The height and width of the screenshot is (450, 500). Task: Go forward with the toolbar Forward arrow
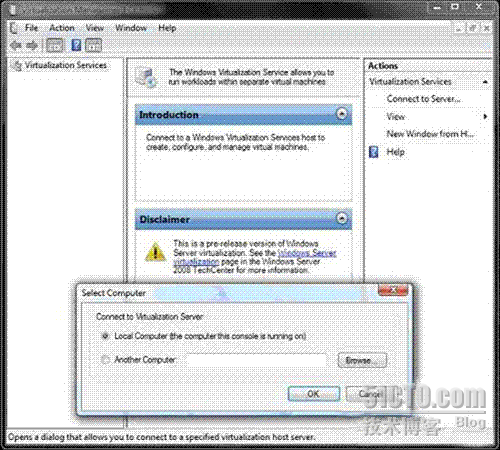32,45
